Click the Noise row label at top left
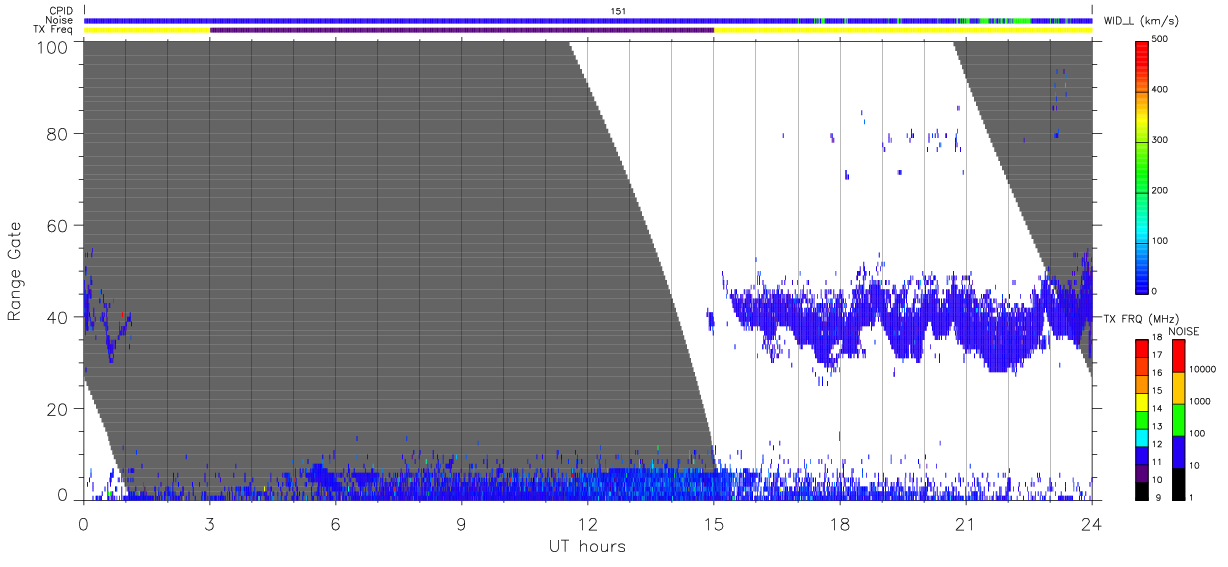The height and width of the screenshot is (567, 1228). point(60,20)
